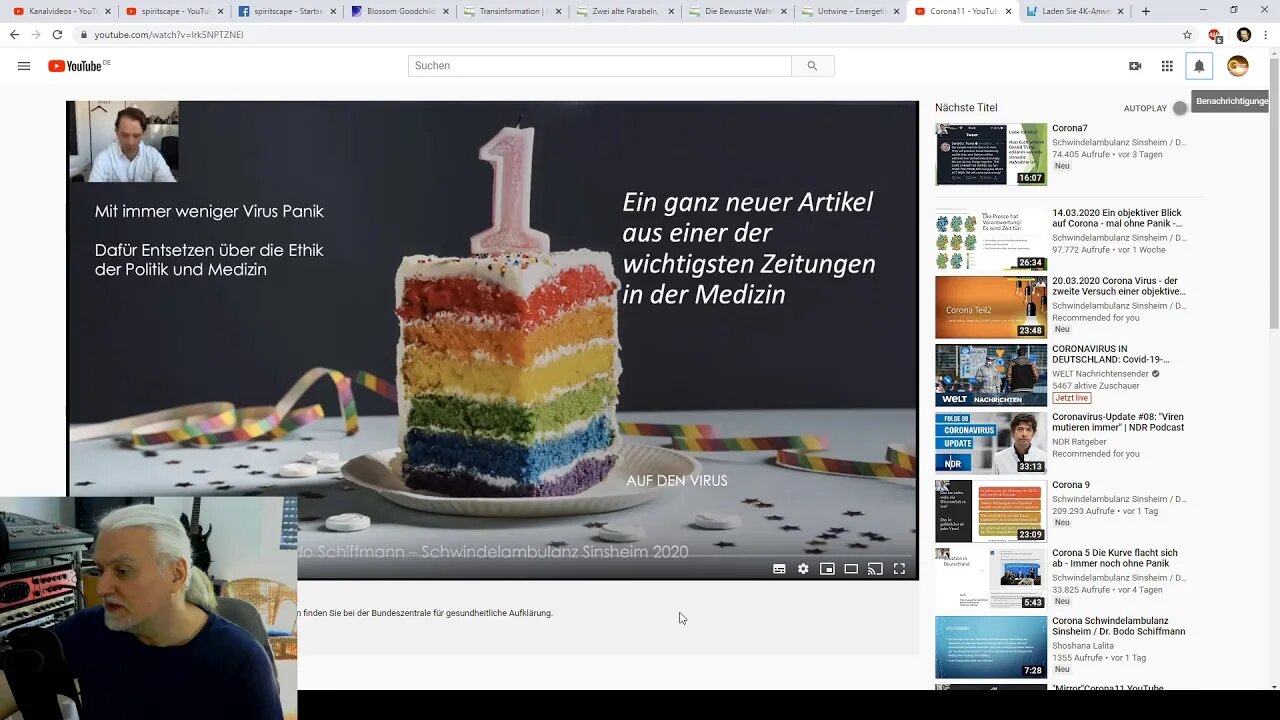Open the Corona7 video title
This screenshot has width=1280, height=720.
pos(1070,128)
